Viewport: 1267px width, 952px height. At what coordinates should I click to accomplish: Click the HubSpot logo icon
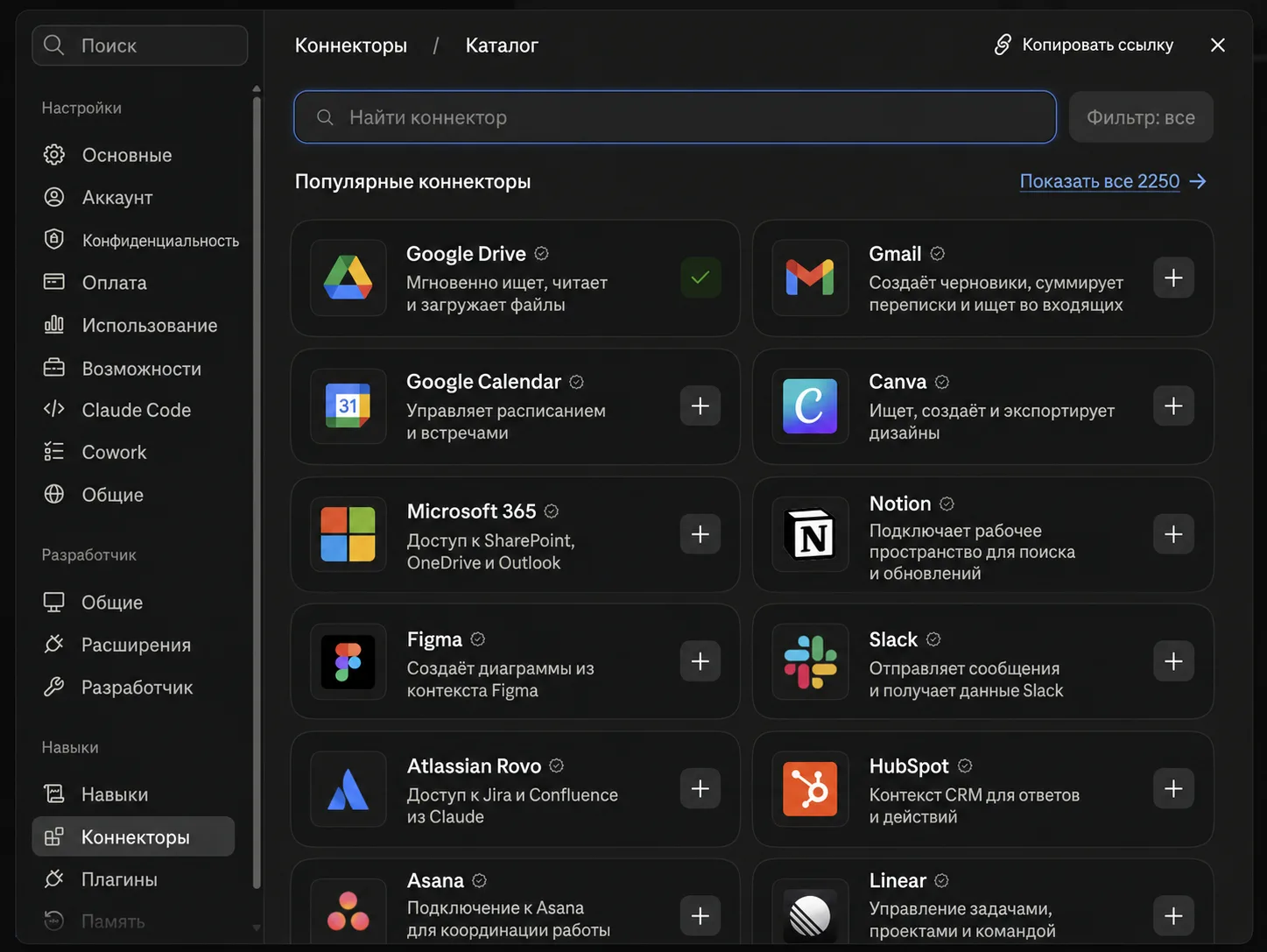pos(810,788)
